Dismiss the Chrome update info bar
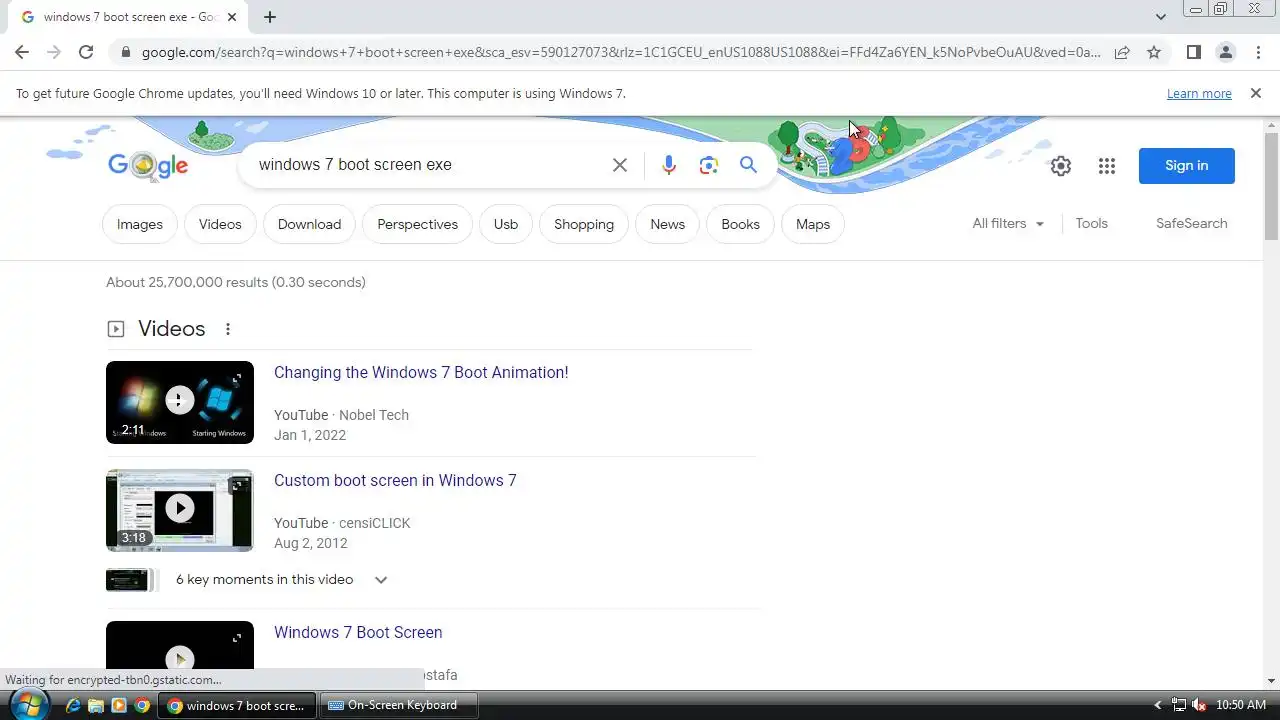Image resolution: width=1280 pixels, height=720 pixels. [1255, 93]
